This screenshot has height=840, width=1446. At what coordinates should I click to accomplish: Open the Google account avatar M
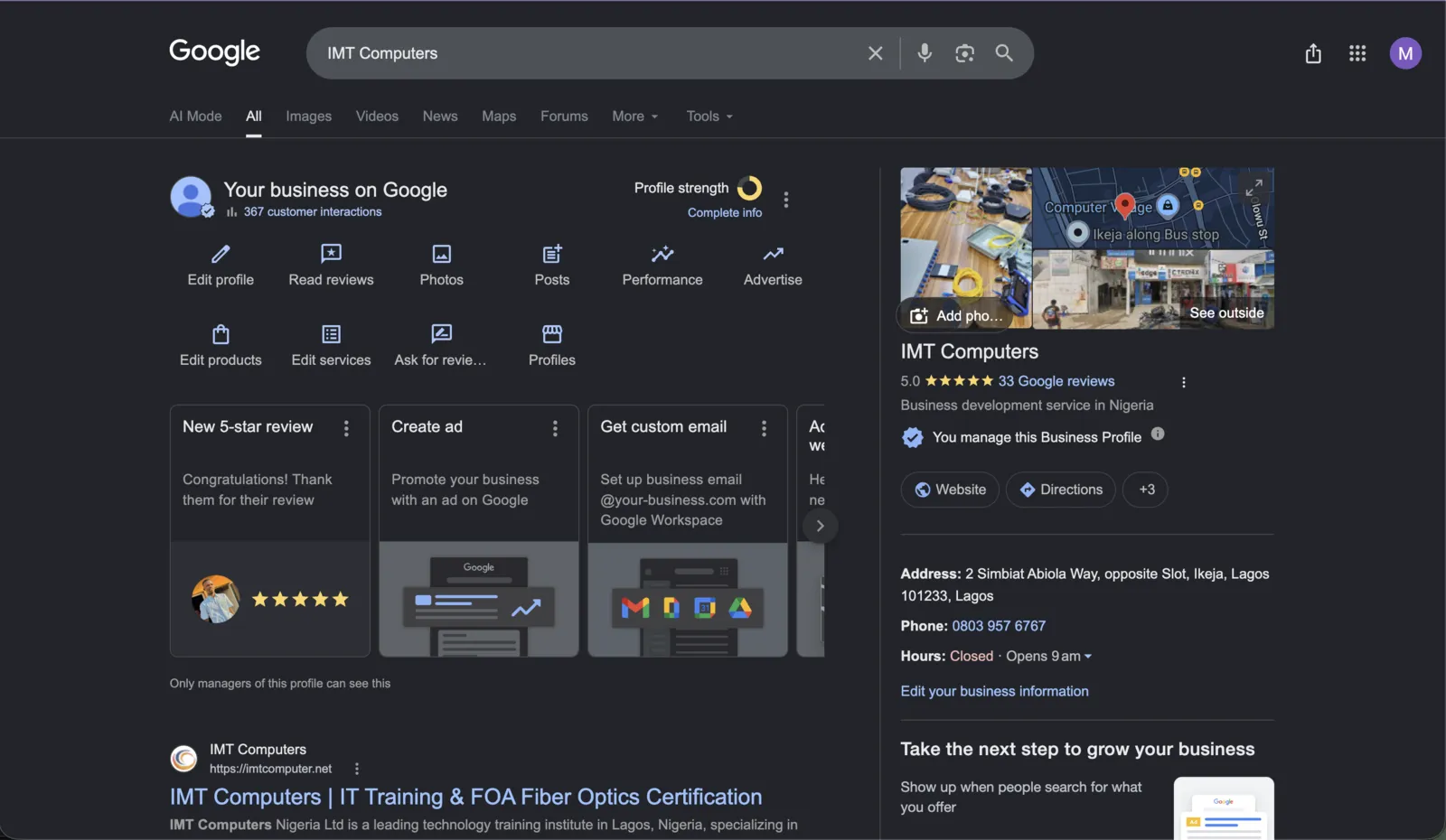click(x=1405, y=53)
